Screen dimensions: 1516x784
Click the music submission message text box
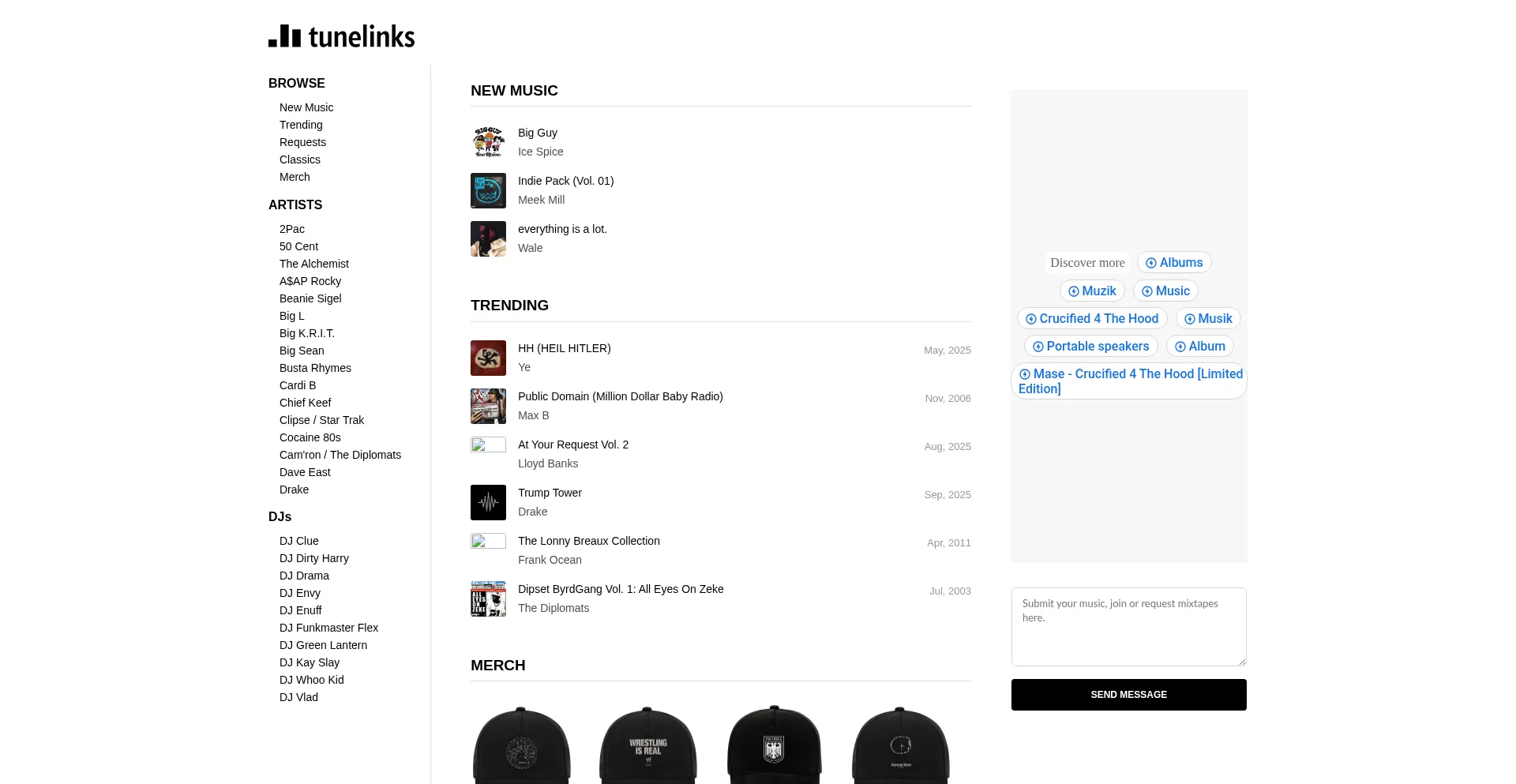[x=1128, y=626]
